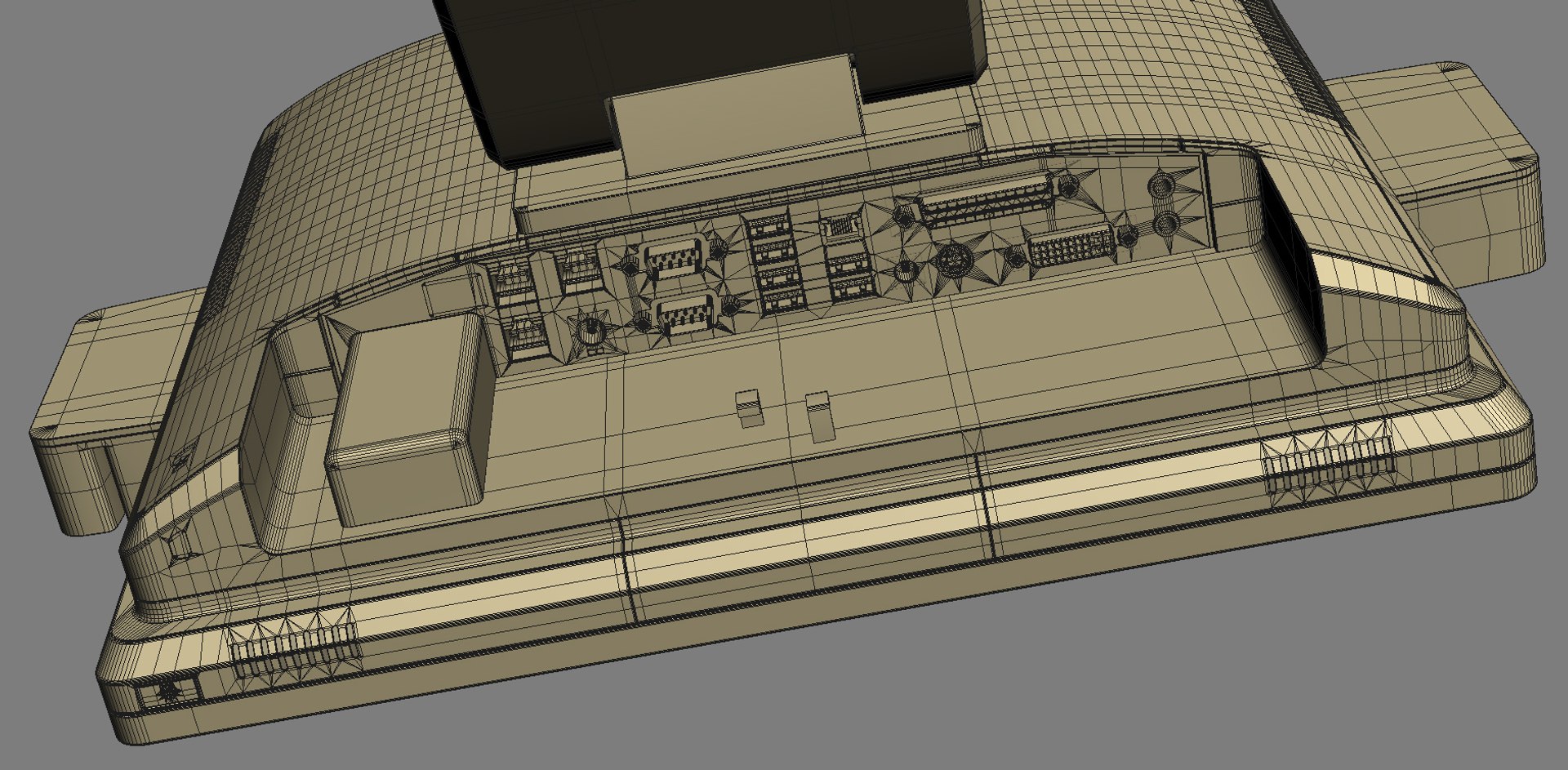Select the upper DB9 serial port
The width and height of the screenshot is (1568, 770).
pos(674,260)
